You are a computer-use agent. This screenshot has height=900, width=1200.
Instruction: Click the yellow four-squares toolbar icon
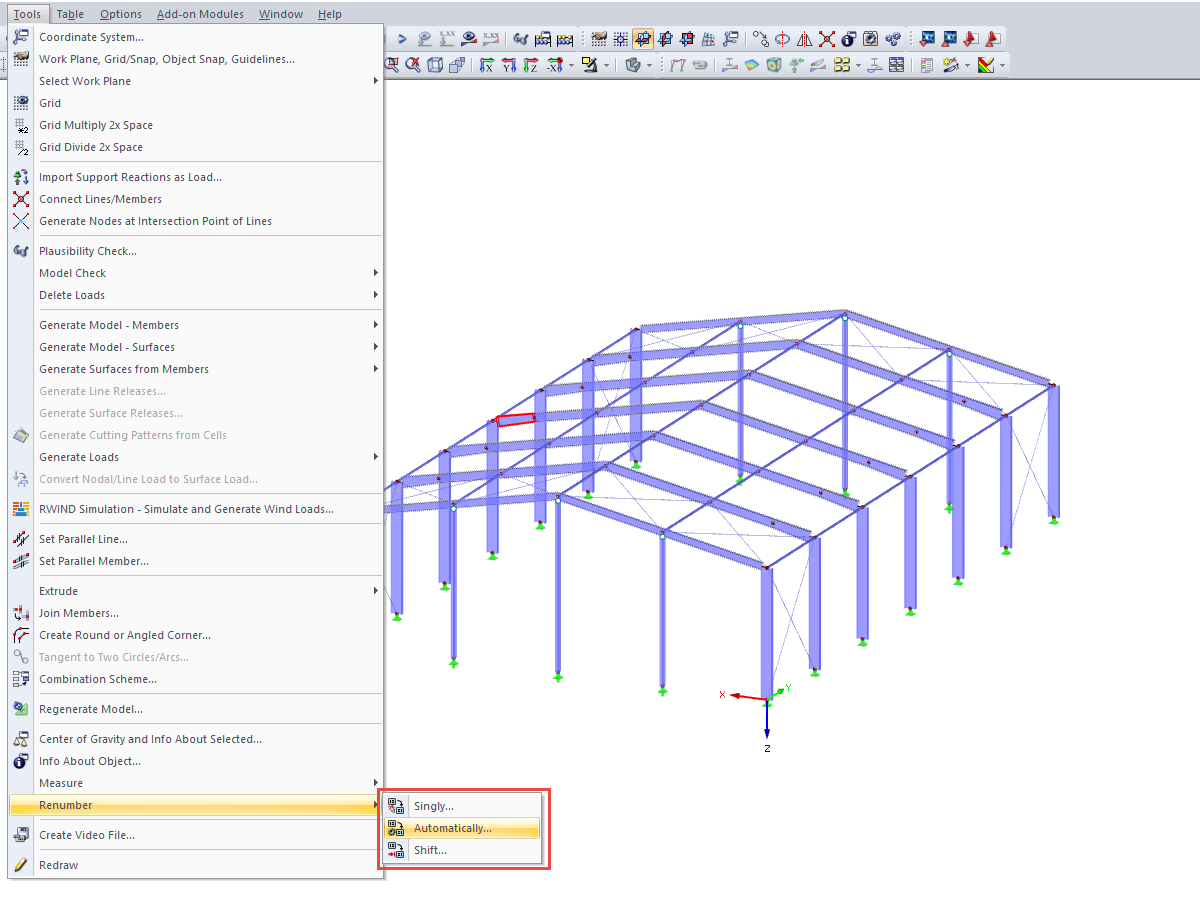[x=841, y=65]
